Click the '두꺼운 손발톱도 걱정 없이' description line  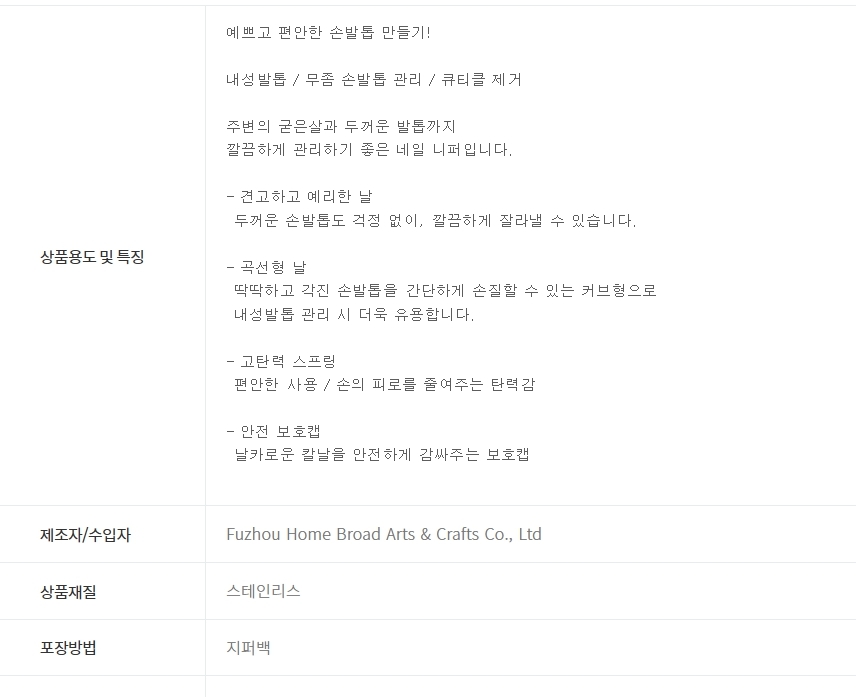(x=435, y=220)
